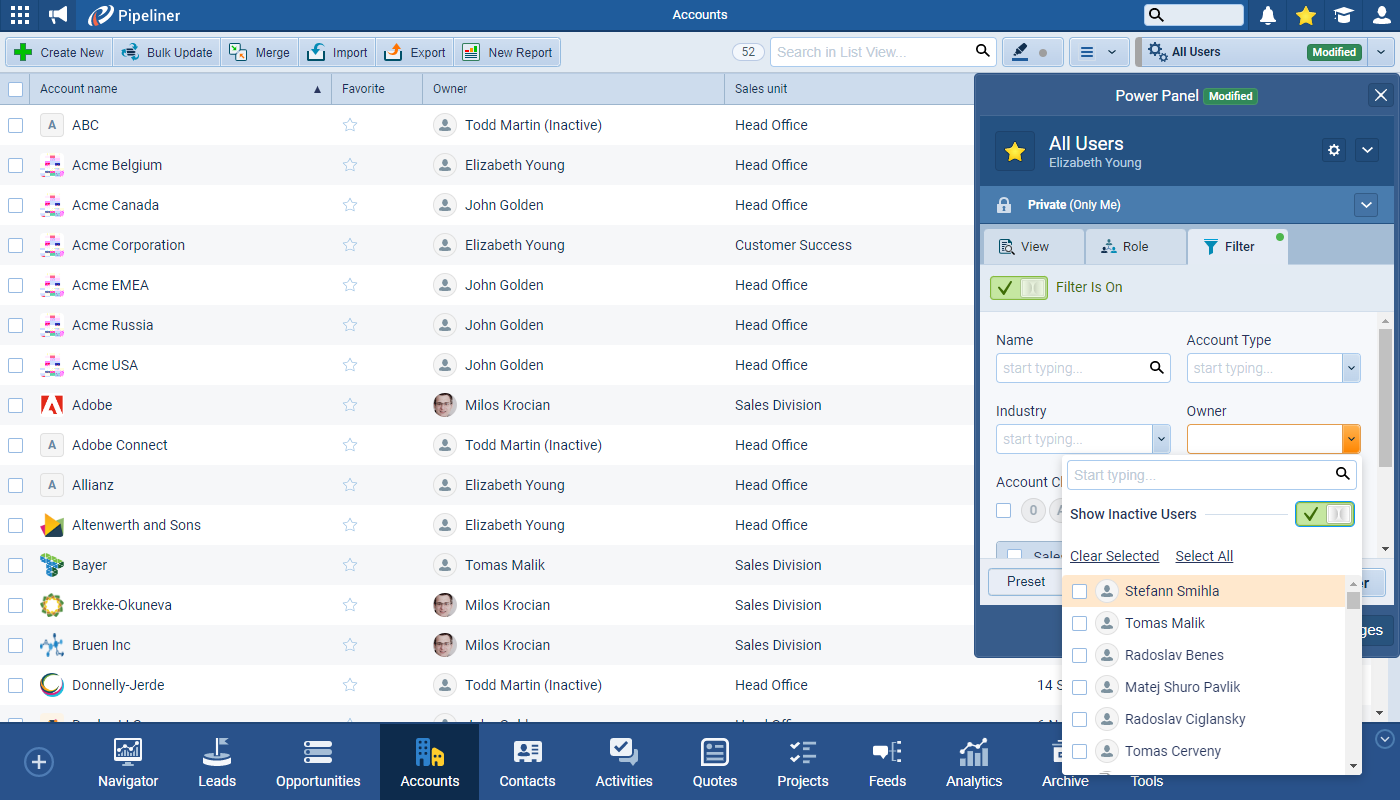Expand the Account Type dropdown
Viewport: 1400px width, 800px height.
(x=1351, y=368)
